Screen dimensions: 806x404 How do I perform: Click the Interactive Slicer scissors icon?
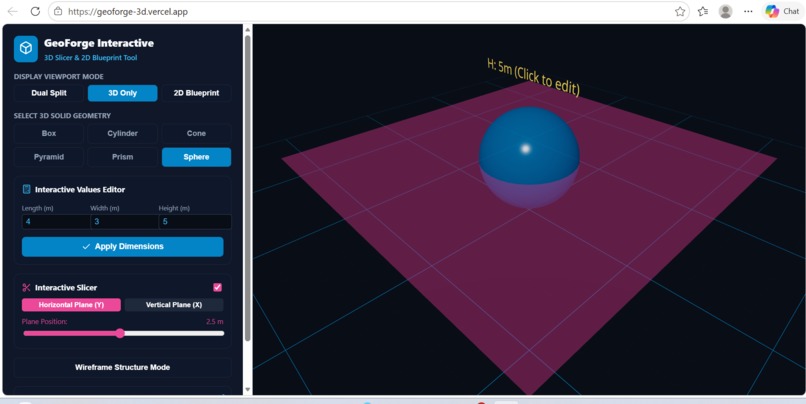coord(27,287)
